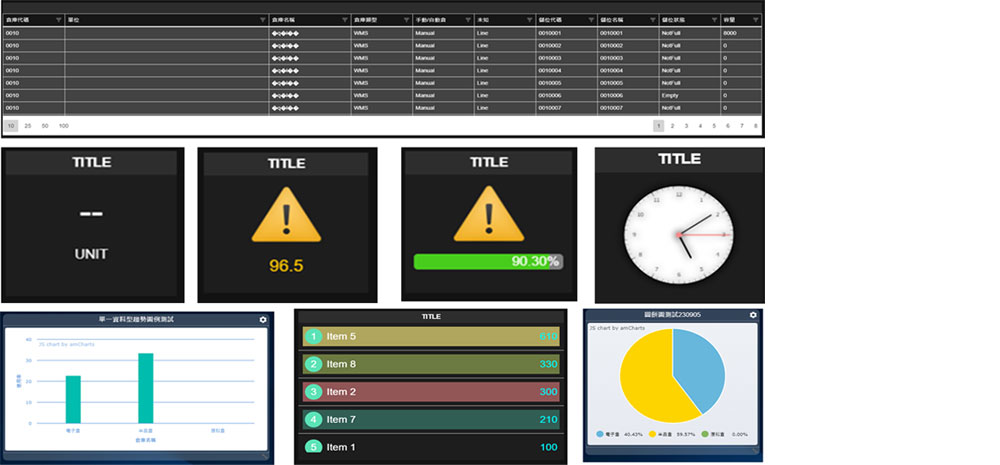Viewport: 1000px width, 465px height.
Task: Go to page 8 of the table
Action: pyautogui.click(x=756, y=126)
